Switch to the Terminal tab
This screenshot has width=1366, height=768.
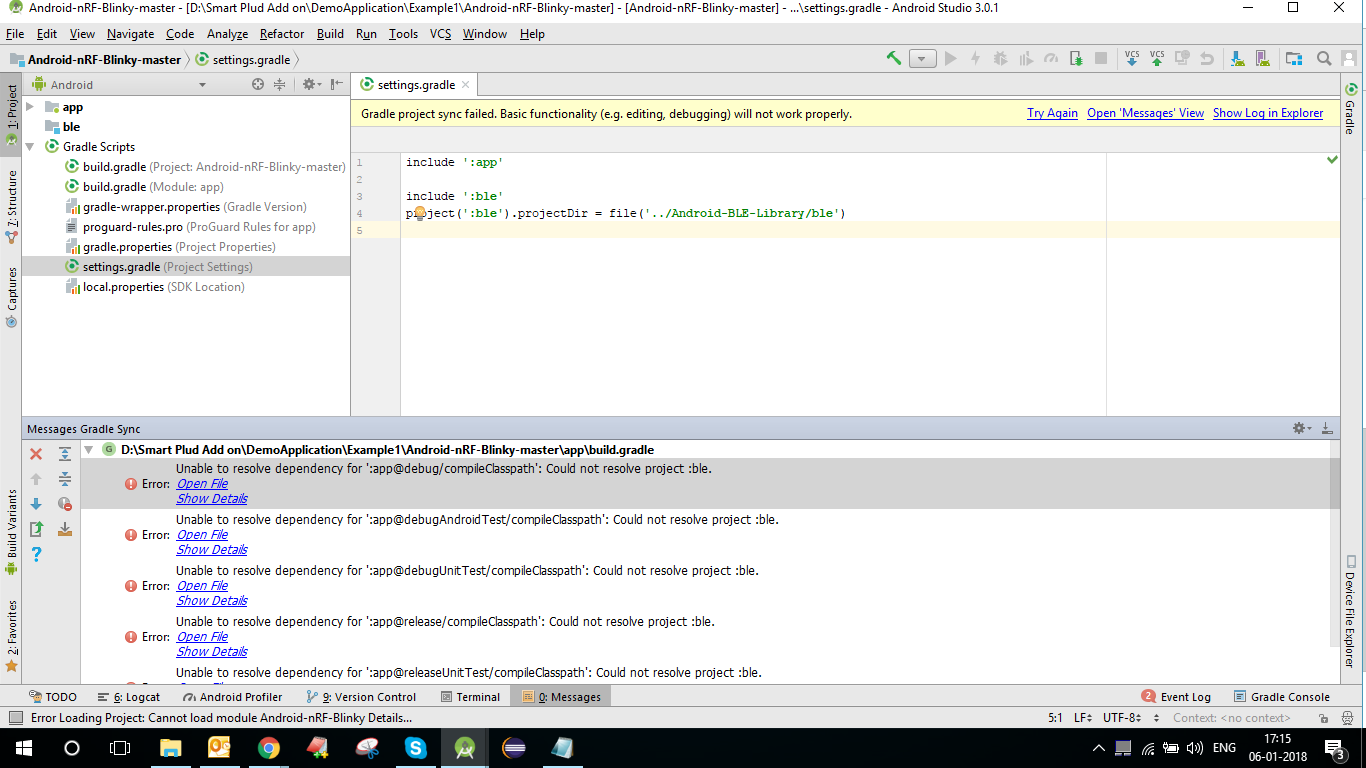click(470, 696)
